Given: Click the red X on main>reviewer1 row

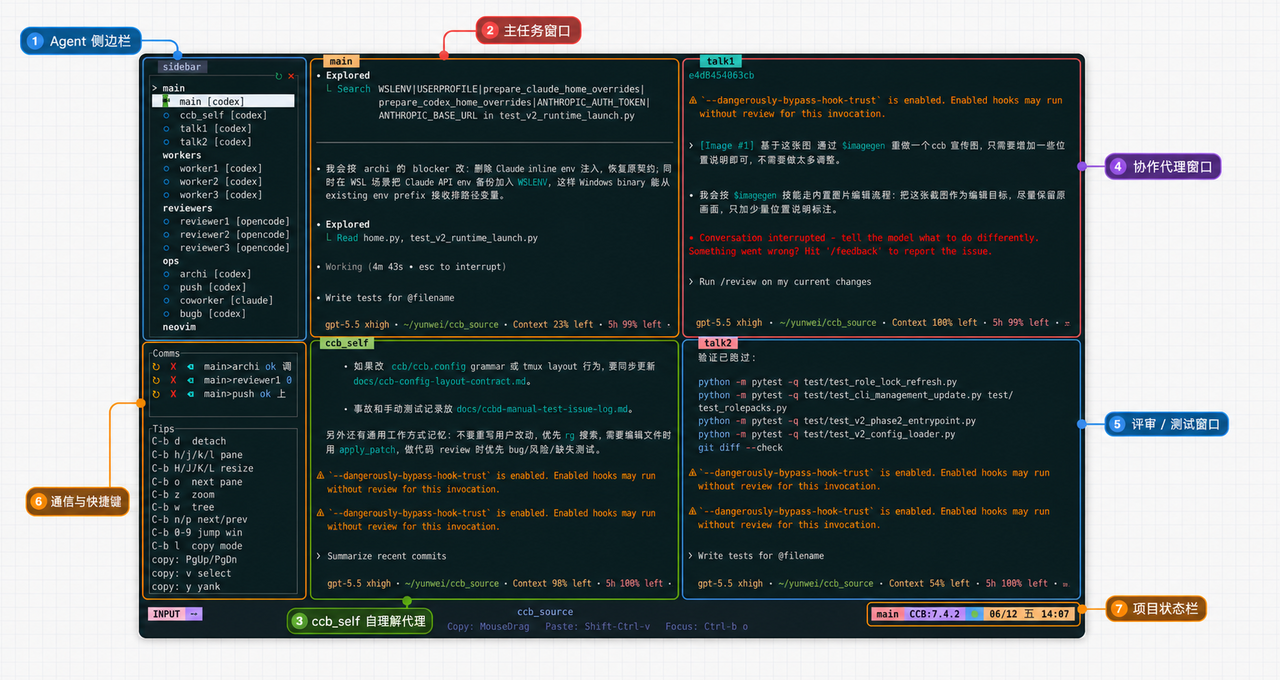Looking at the screenshot, I should pyautogui.click(x=173, y=380).
